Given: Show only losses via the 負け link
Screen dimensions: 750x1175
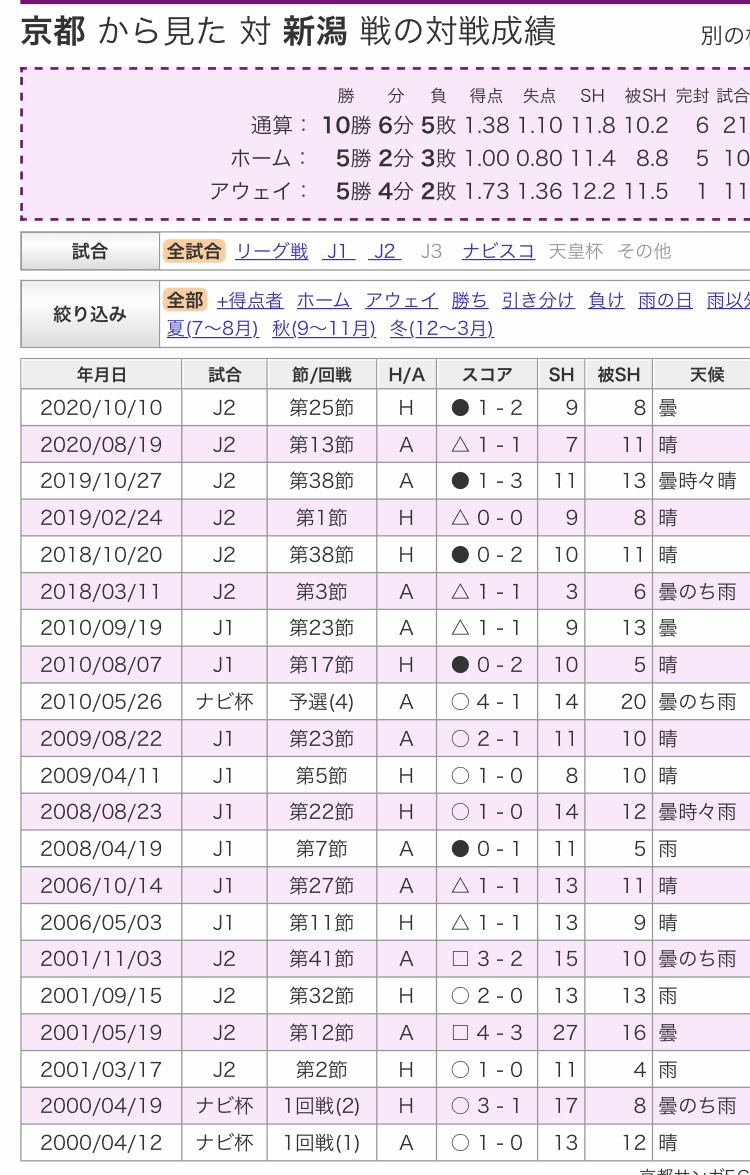Looking at the screenshot, I should point(606,300).
